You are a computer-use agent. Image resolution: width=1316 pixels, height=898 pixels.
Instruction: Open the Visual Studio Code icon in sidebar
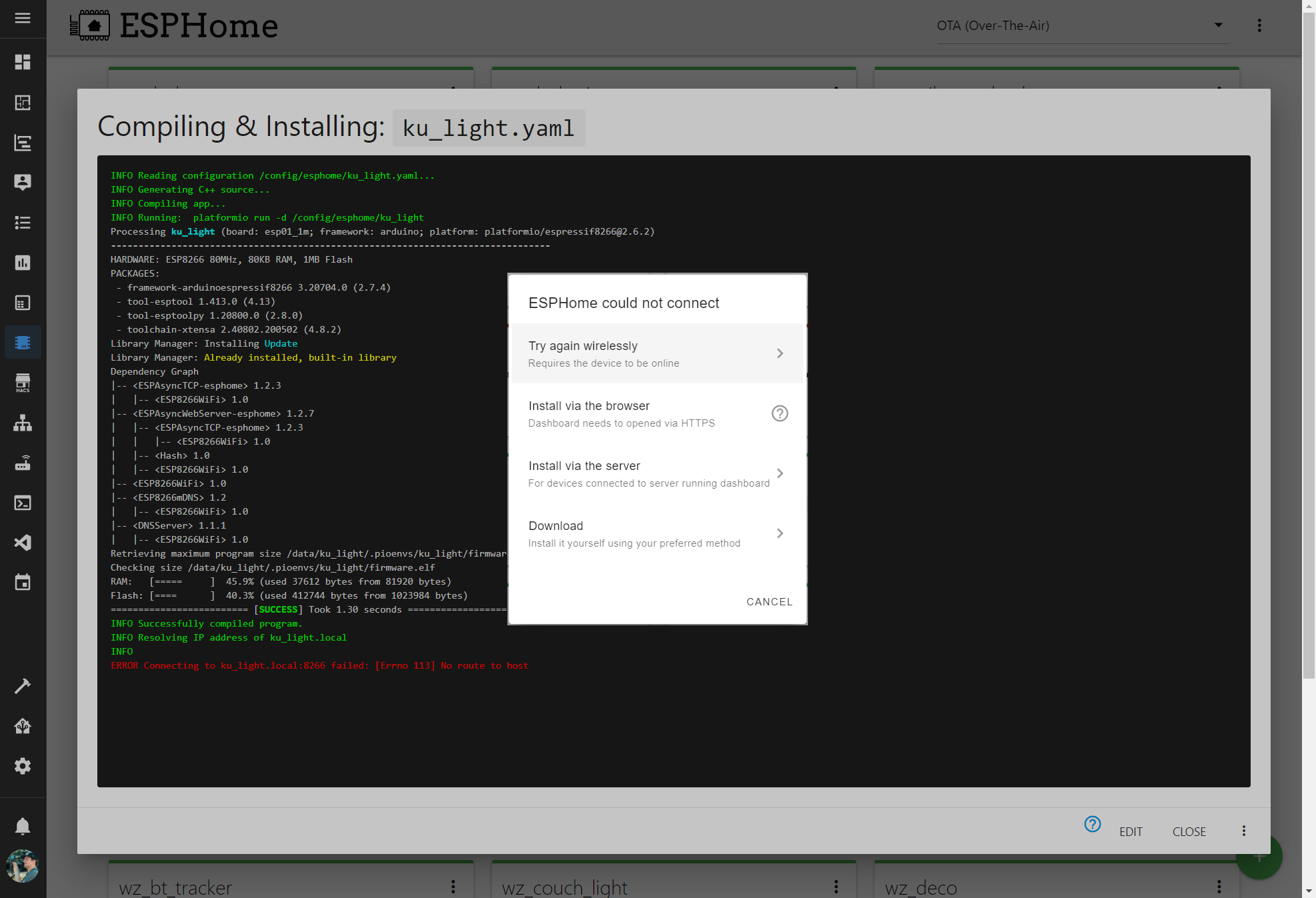click(x=23, y=542)
